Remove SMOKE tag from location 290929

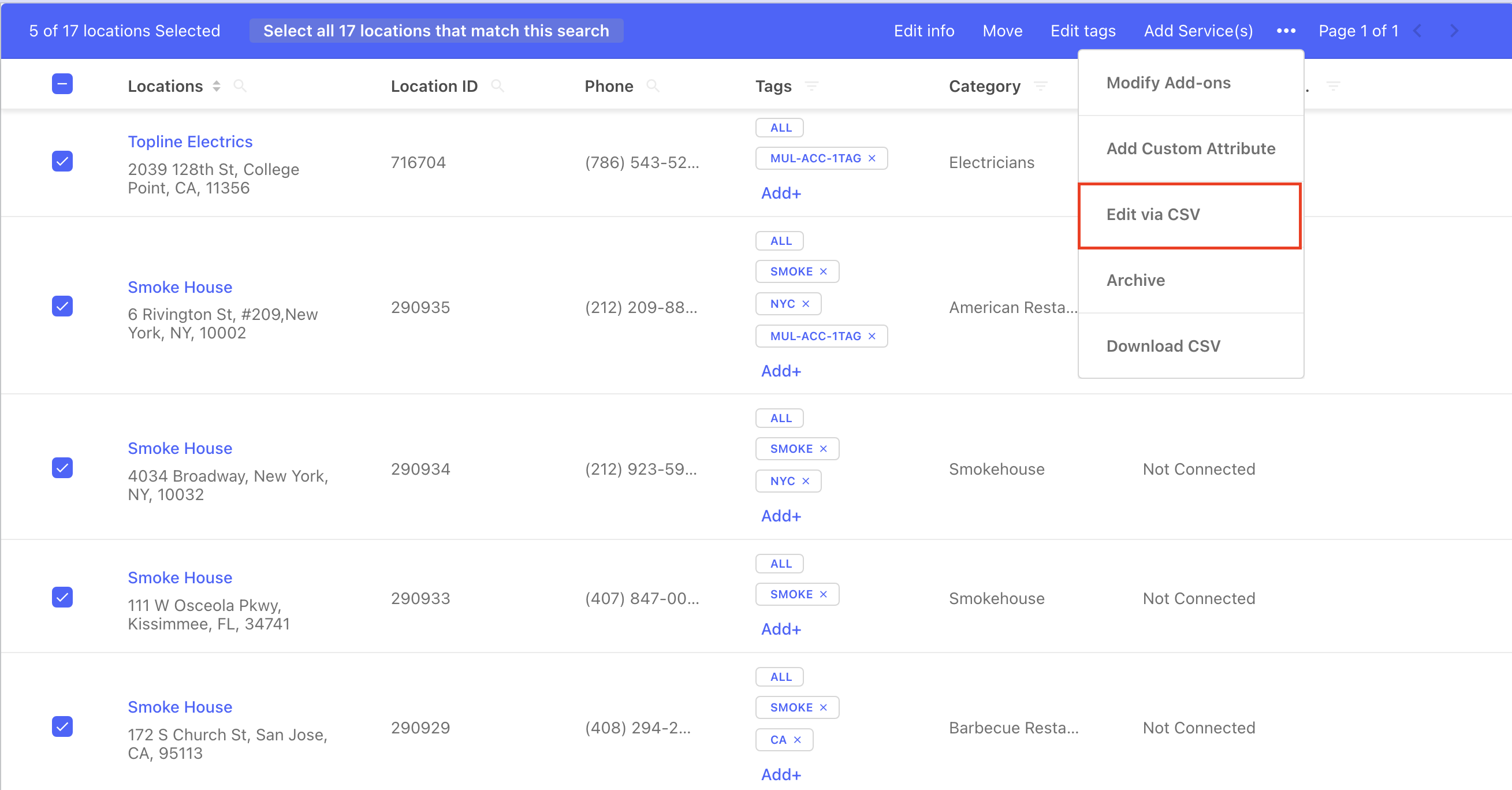pyautogui.click(x=823, y=707)
